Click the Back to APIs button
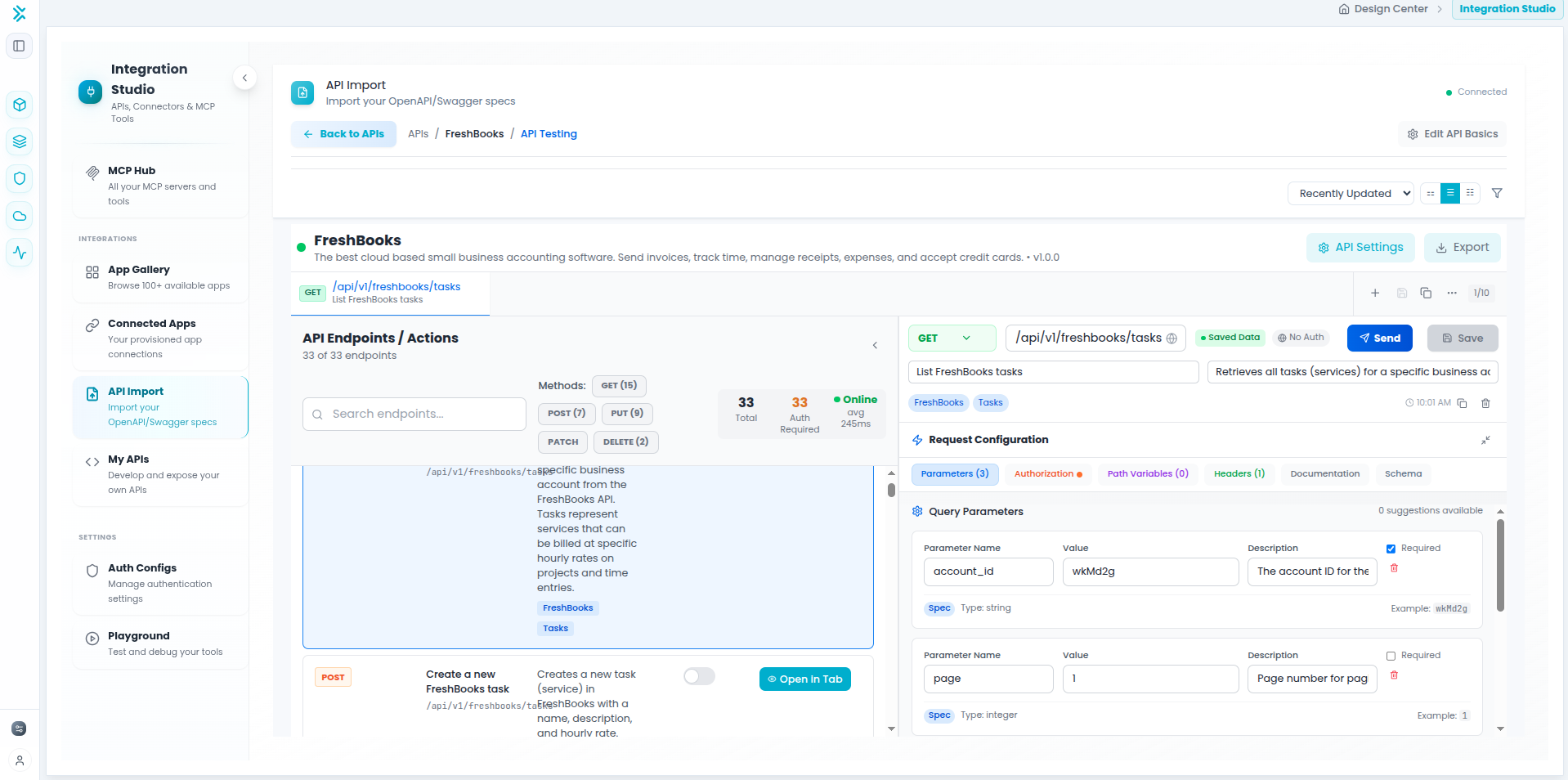 point(343,134)
